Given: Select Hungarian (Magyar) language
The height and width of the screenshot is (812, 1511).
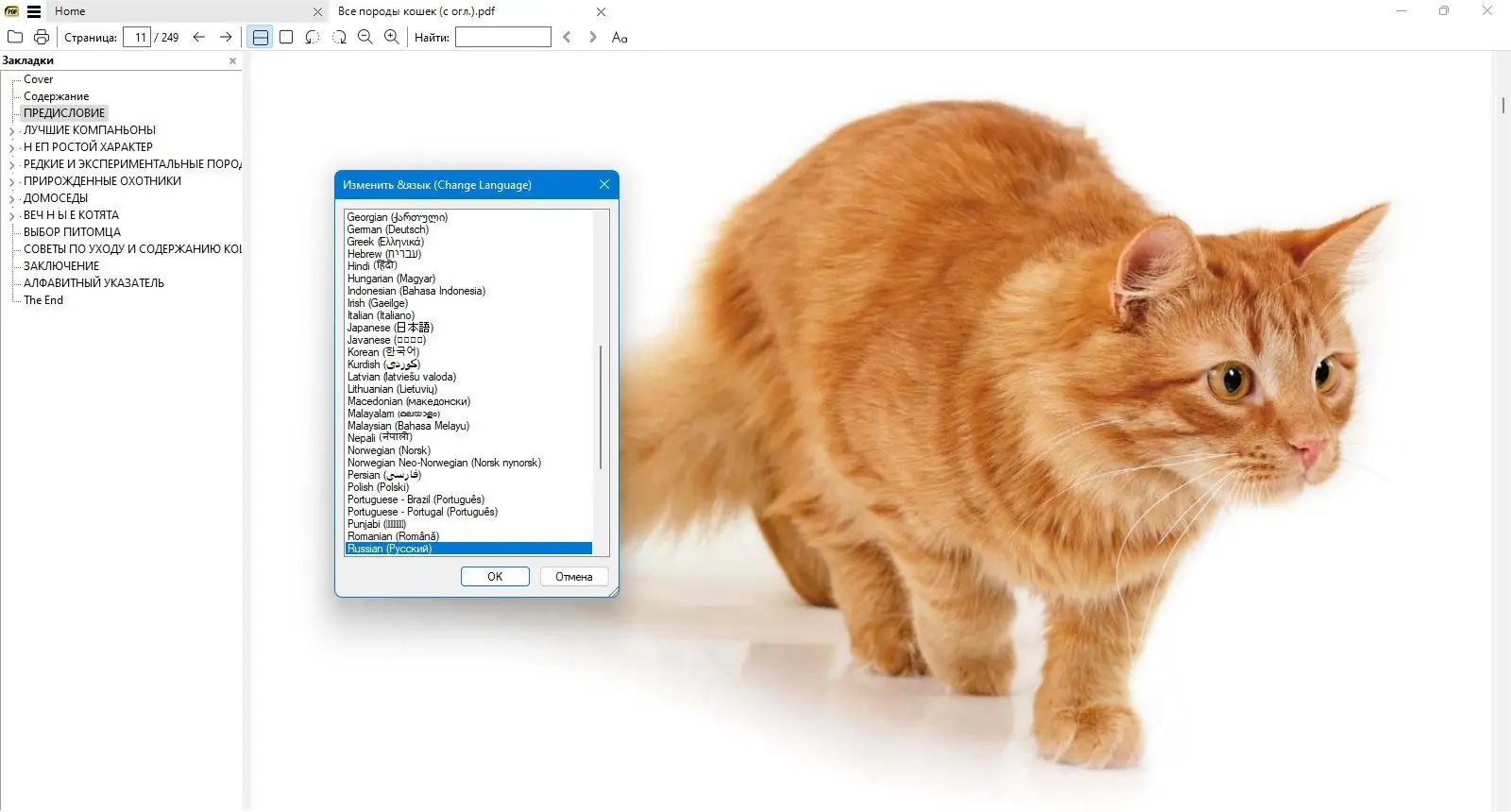Looking at the screenshot, I should coord(391,279).
